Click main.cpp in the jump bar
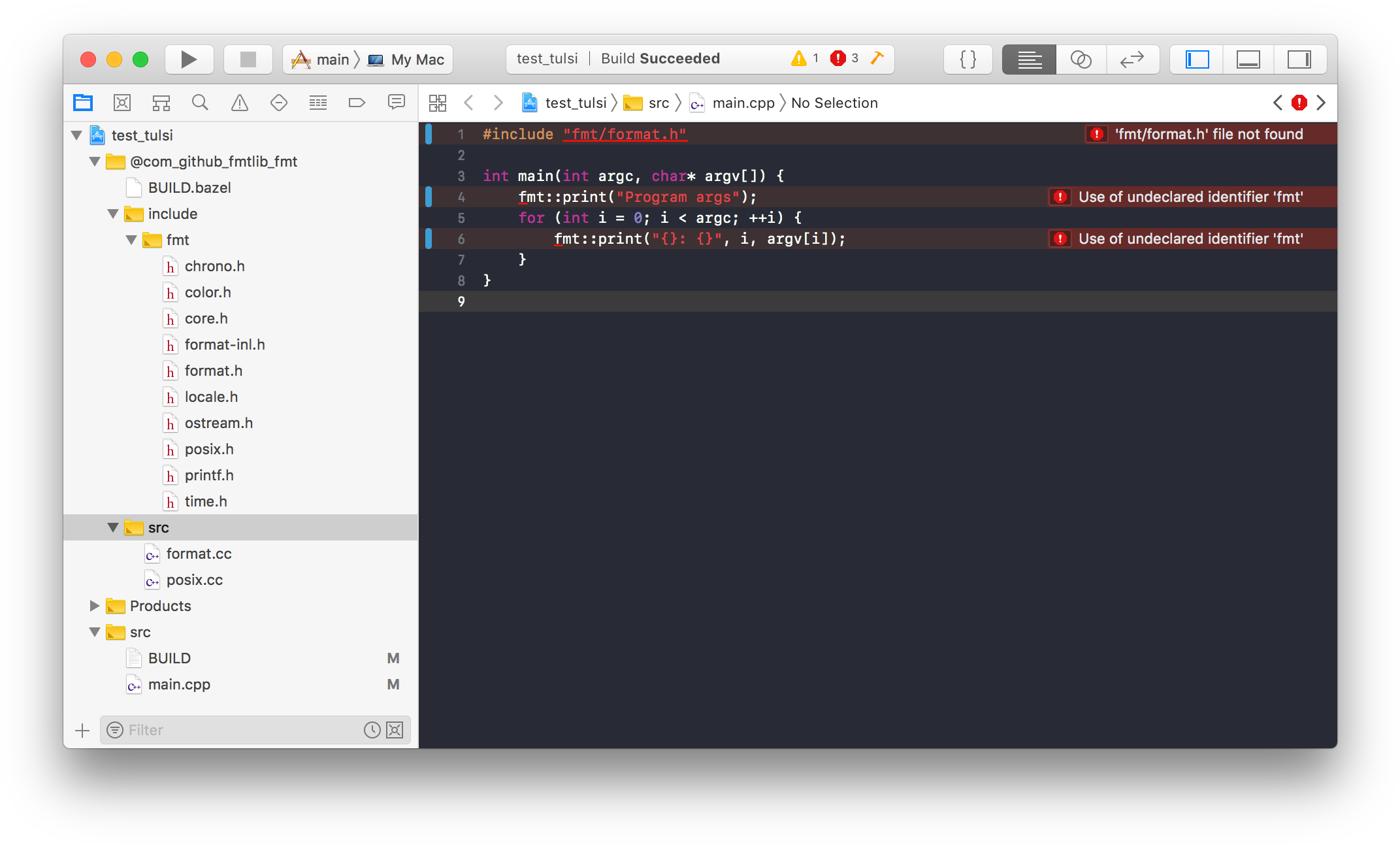 (x=732, y=103)
